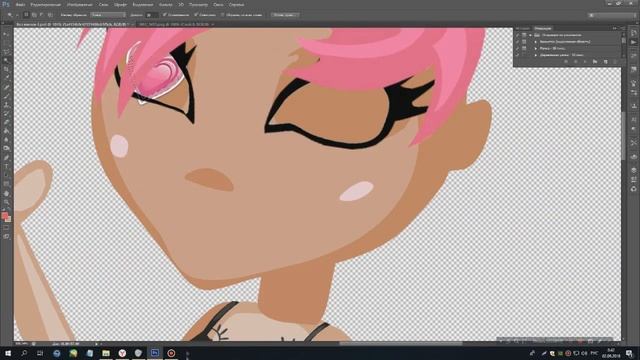The image size is (640, 360).
Task: Open the Окно menu
Action: (218, 4)
